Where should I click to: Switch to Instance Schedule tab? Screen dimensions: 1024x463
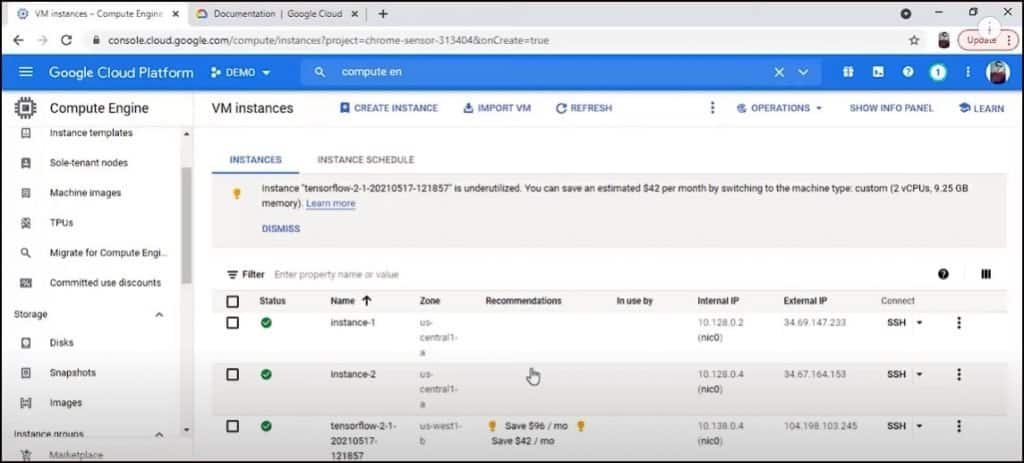click(x=365, y=160)
